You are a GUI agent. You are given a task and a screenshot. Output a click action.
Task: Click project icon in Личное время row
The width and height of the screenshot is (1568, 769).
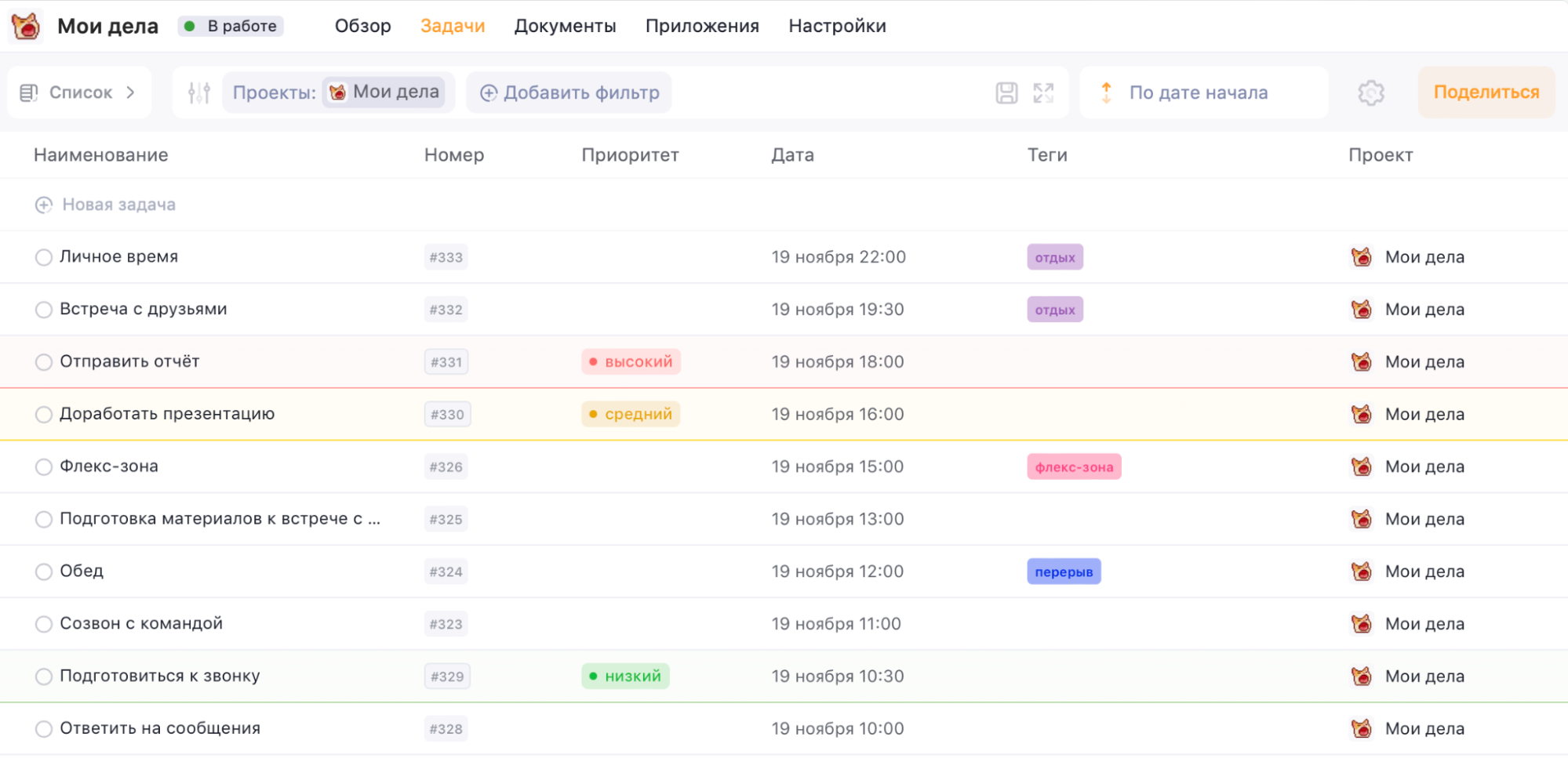[1362, 257]
